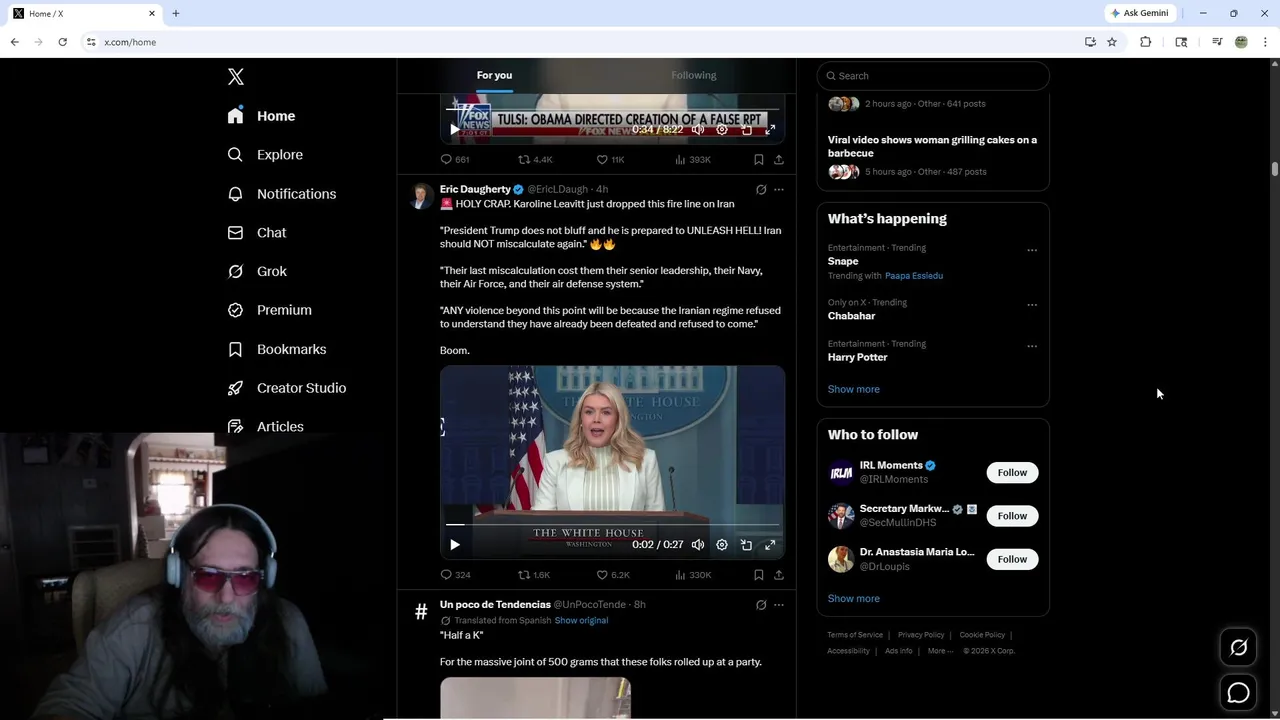Open Eric Daugherty's profile avatar

(x=421, y=195)
